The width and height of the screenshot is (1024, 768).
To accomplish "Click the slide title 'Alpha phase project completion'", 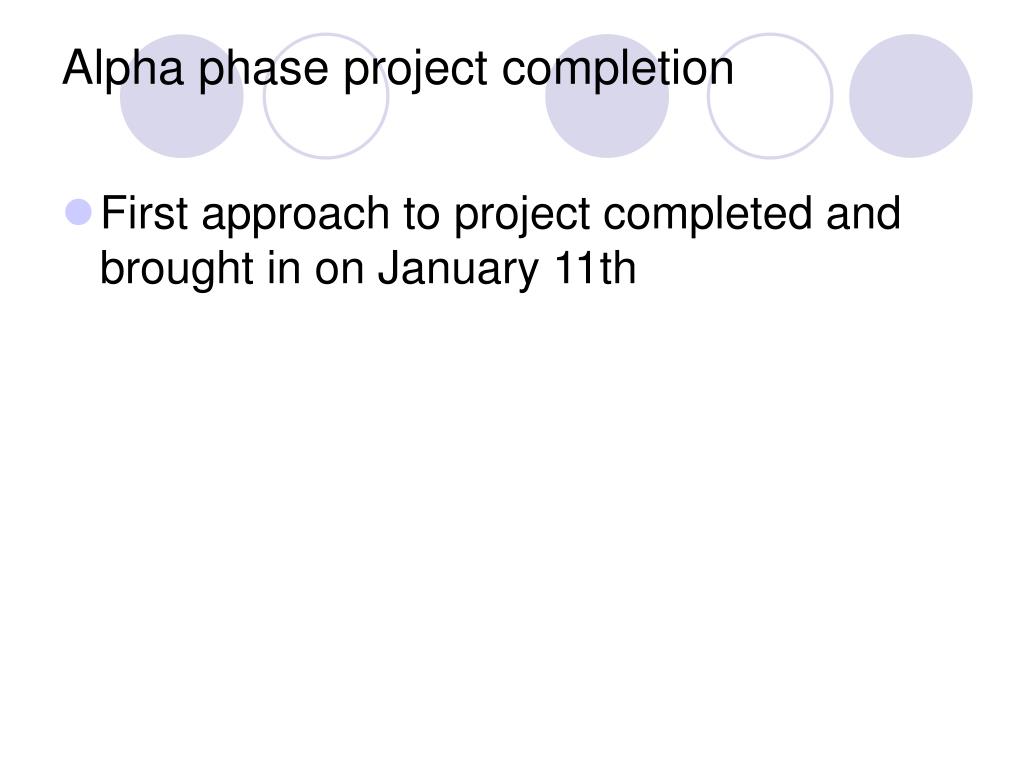I will point(398,69).
